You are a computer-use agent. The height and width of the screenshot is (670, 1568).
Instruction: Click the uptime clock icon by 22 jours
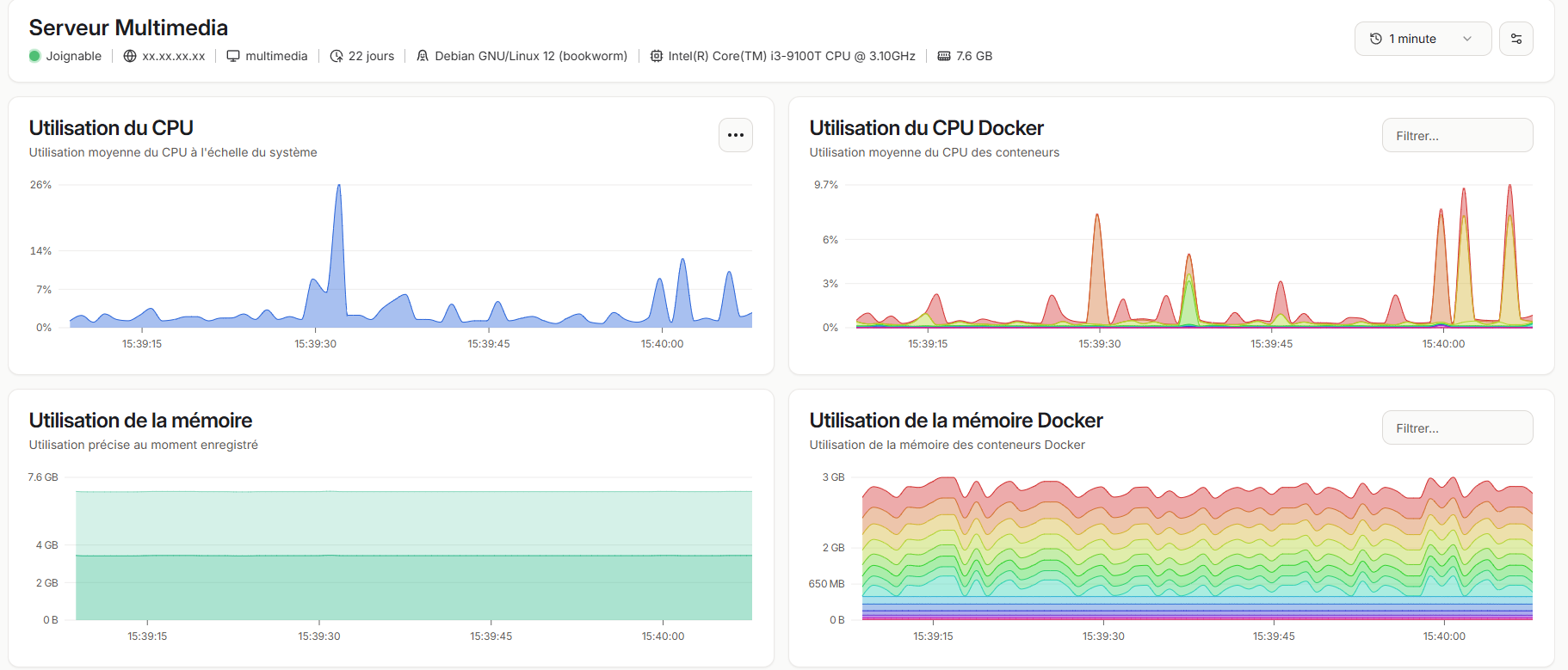(336, 56)
